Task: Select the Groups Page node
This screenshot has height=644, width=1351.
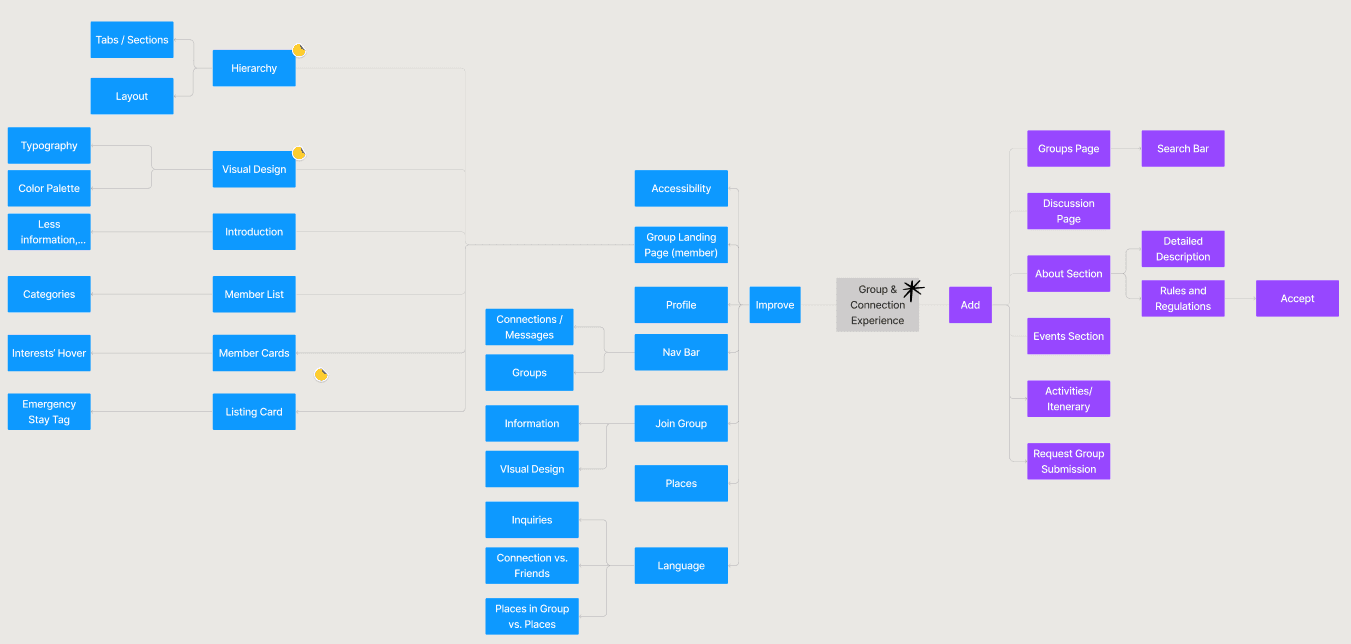Action: click(1068, 148)
